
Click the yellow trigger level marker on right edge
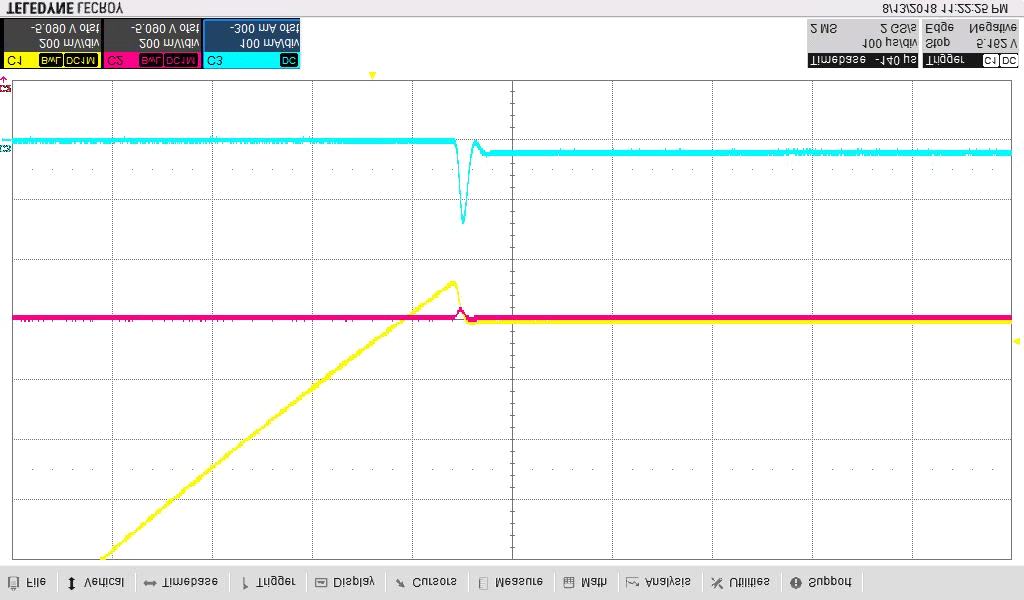(1016, 342)
